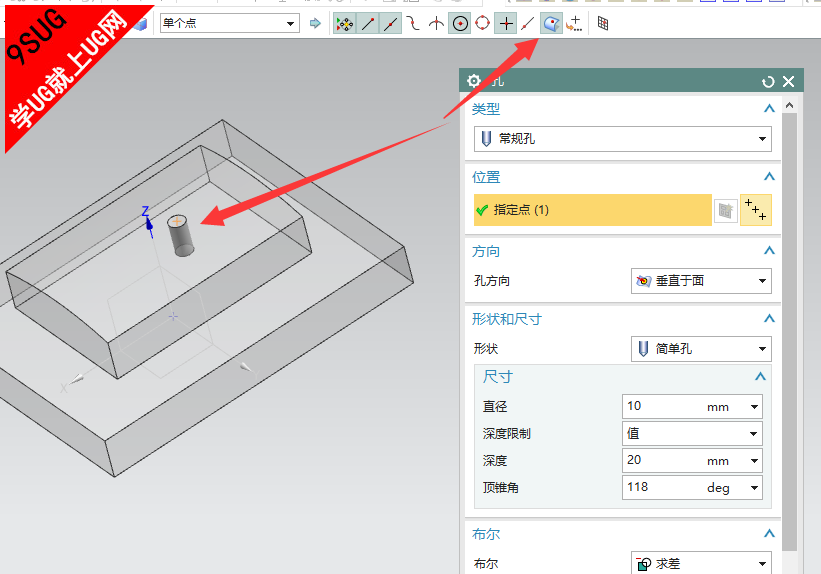821x574 pixels.
Task: Toggle Control Point snap icon
Action: pos(413,24)
